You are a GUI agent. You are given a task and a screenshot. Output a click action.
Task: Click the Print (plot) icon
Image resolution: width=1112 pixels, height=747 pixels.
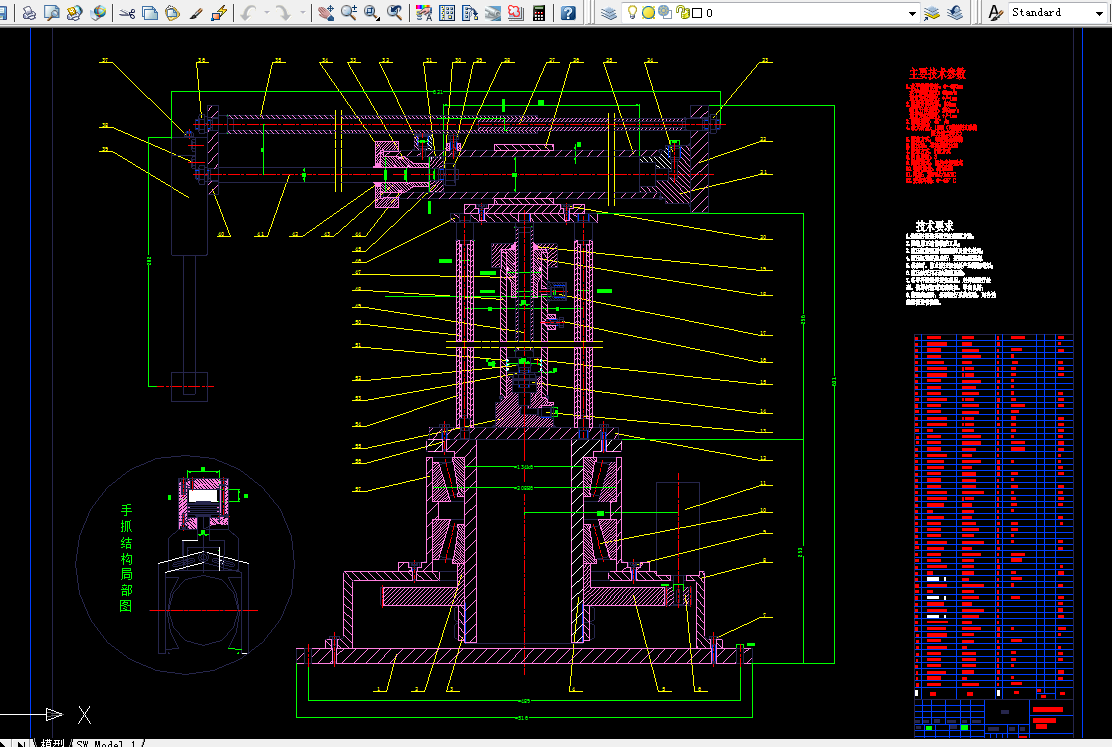point(29,13)
